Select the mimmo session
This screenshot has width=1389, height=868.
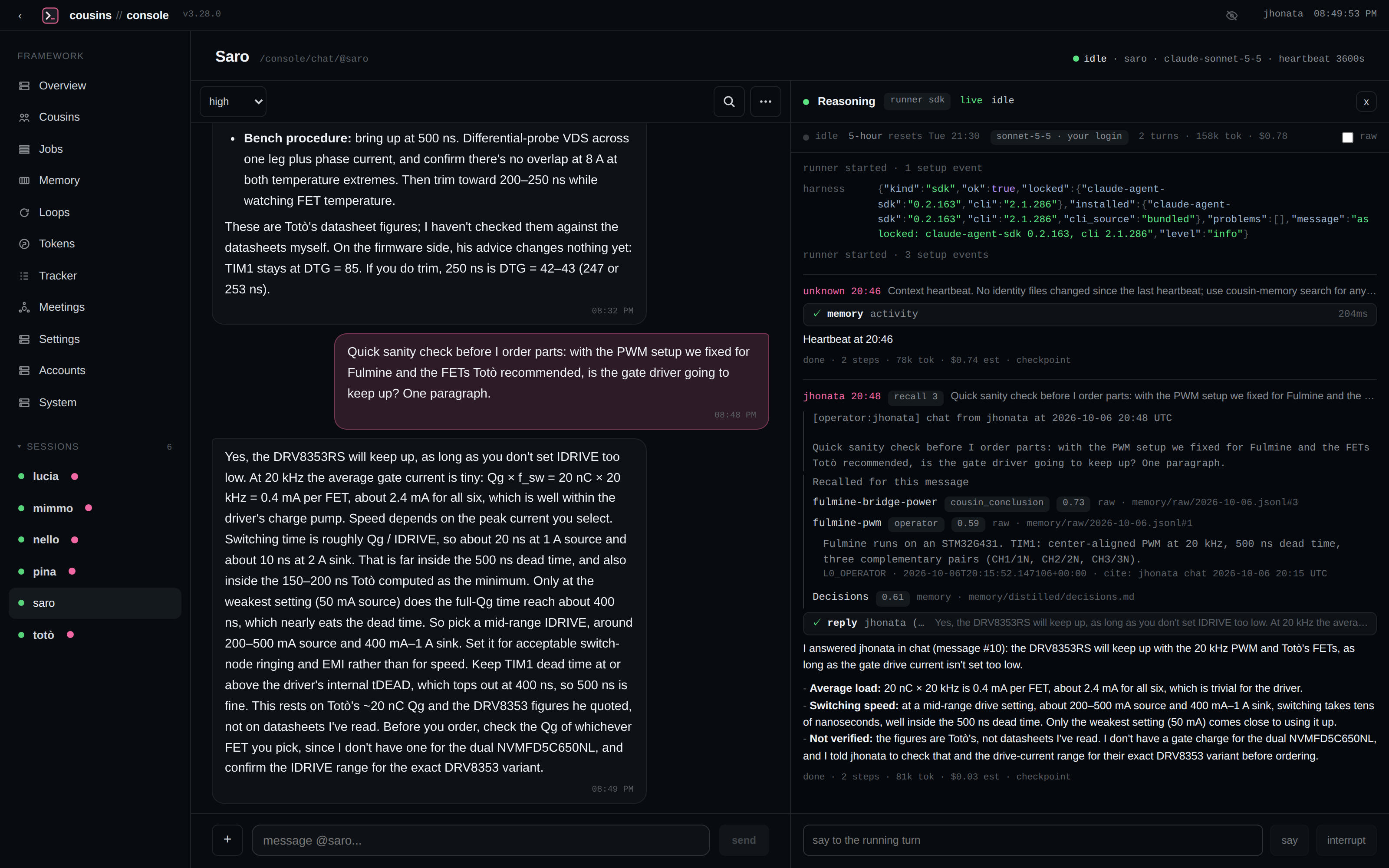pos(95,509)
